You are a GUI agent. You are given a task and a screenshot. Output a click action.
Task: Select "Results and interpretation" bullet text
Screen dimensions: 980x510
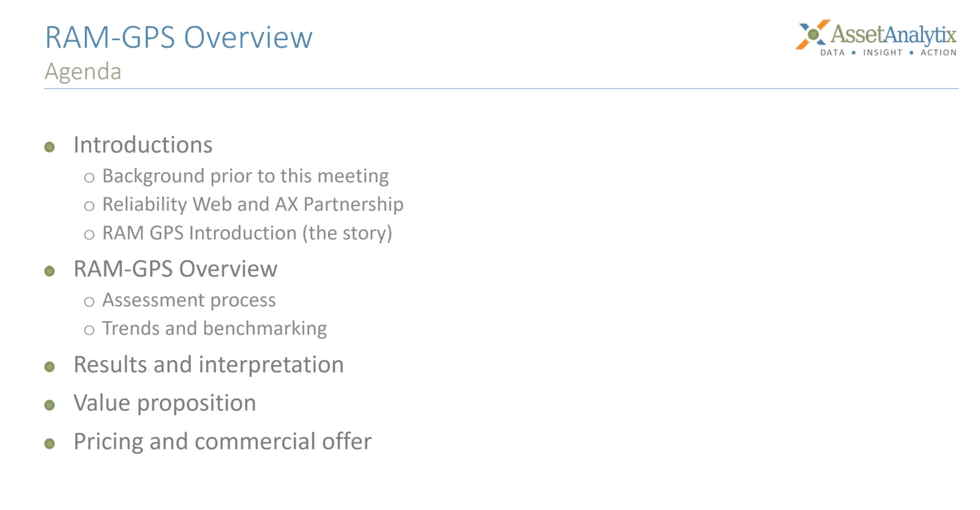click(209, 365)
